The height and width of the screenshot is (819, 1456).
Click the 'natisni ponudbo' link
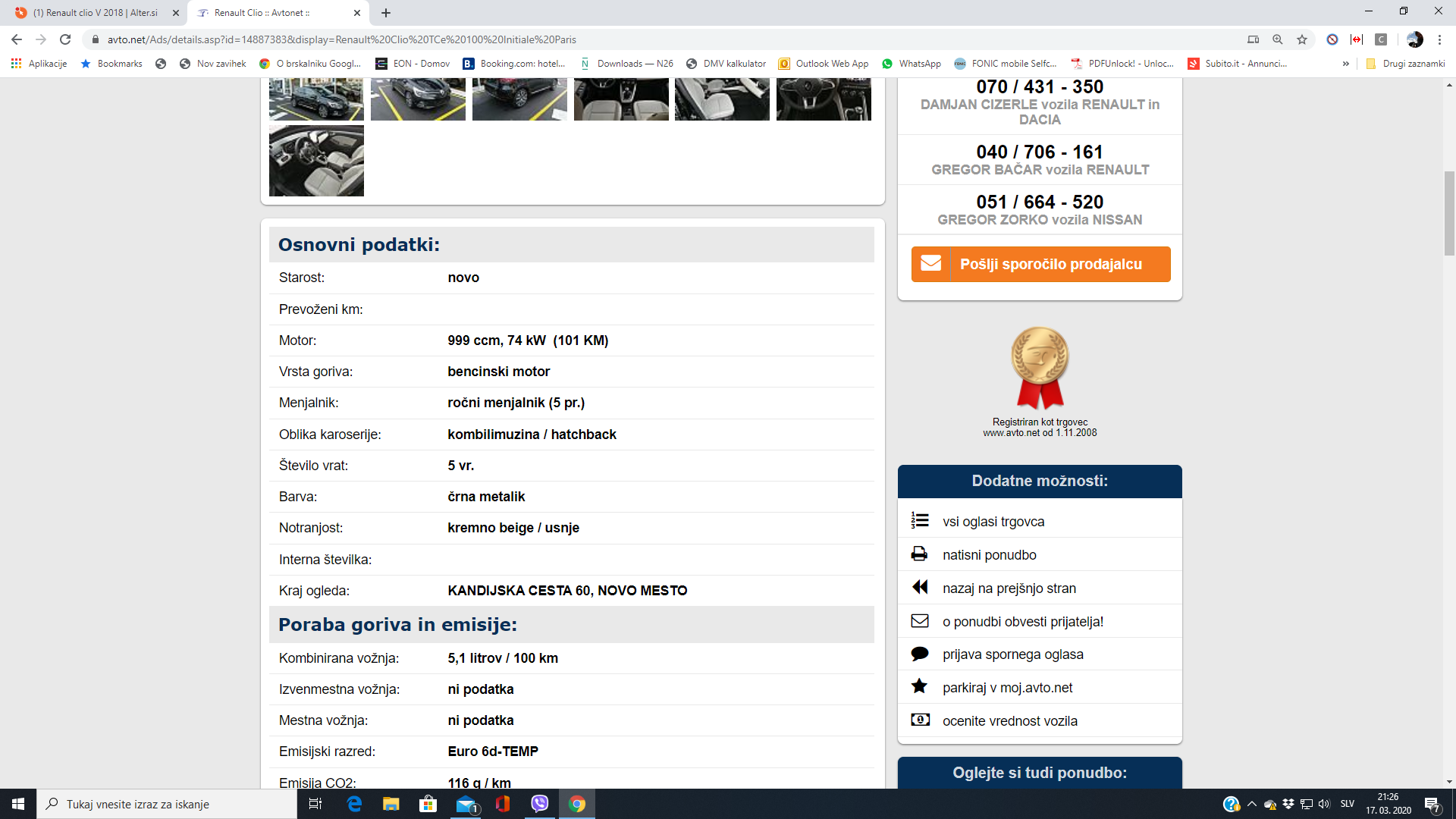pyautogui.click(x=989, y=555)
